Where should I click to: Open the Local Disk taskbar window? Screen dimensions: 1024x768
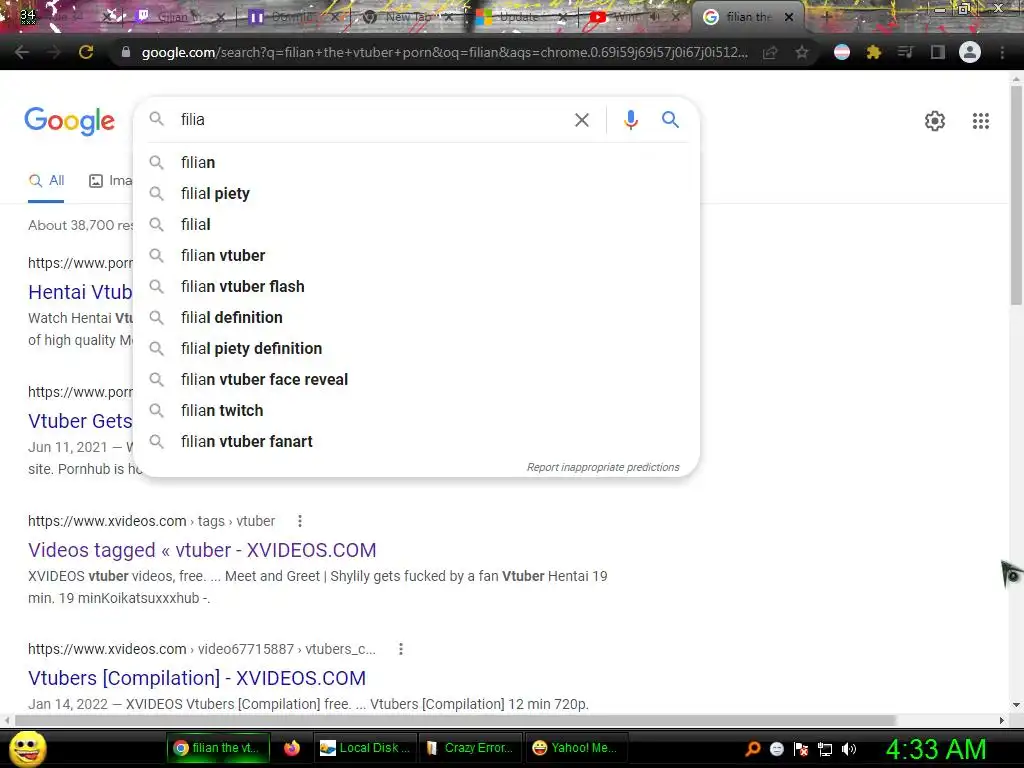(x=365, y=748)
